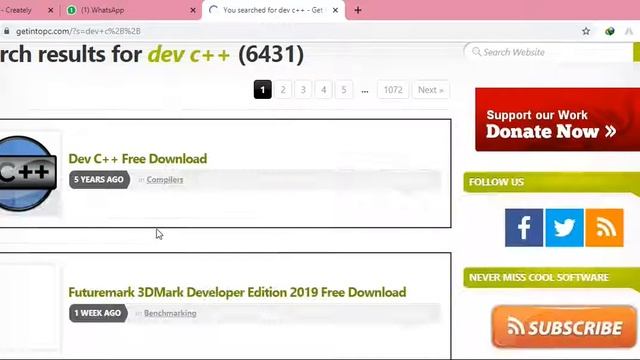Viewport: 640px width, 360px height.
Task: Open Dev C++ Free Download link
Action: [x=138, y=159]
